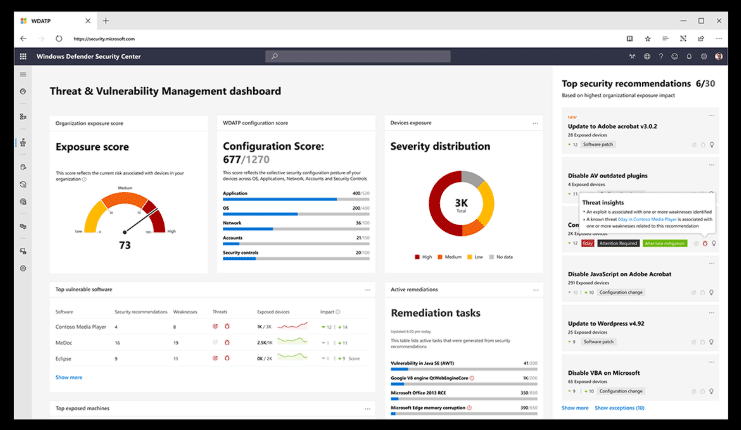Screen dimensions: 741x430
Task: Expand the left navigation hamburger menu
Action: pos(23,74)
